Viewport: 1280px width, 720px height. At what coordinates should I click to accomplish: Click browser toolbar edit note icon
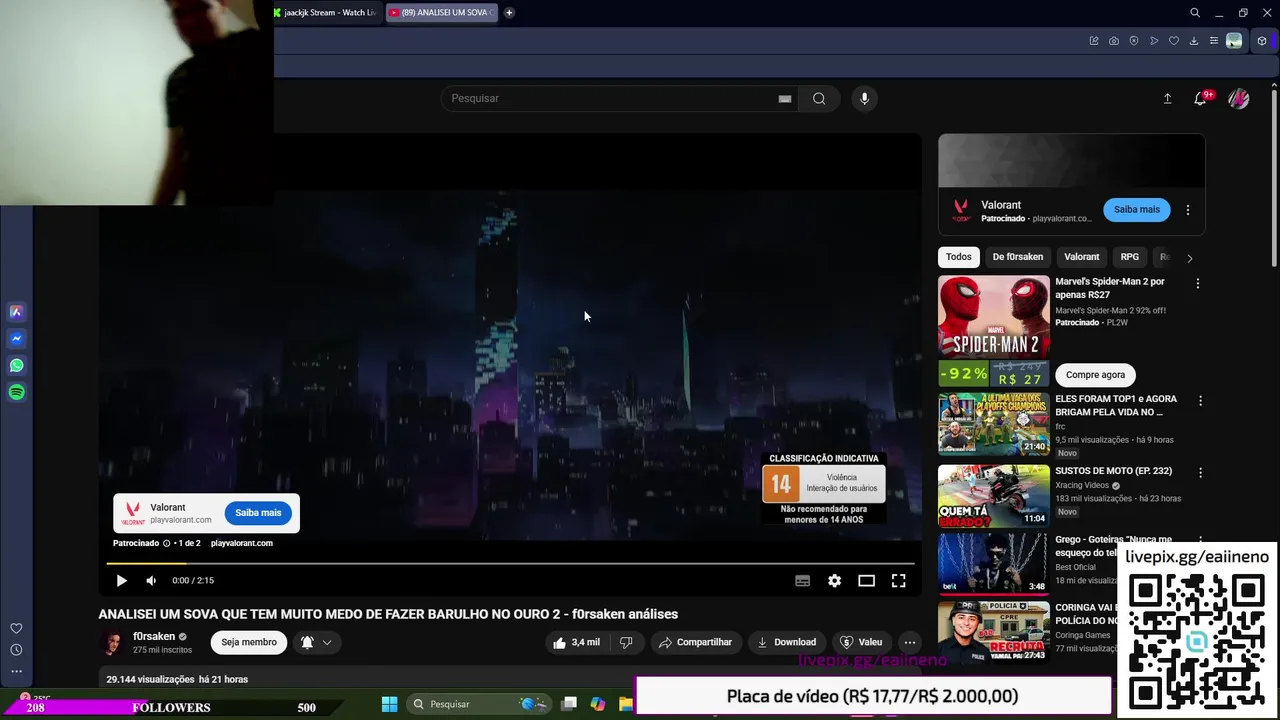pyautogui.click(x=1094, y=41)
